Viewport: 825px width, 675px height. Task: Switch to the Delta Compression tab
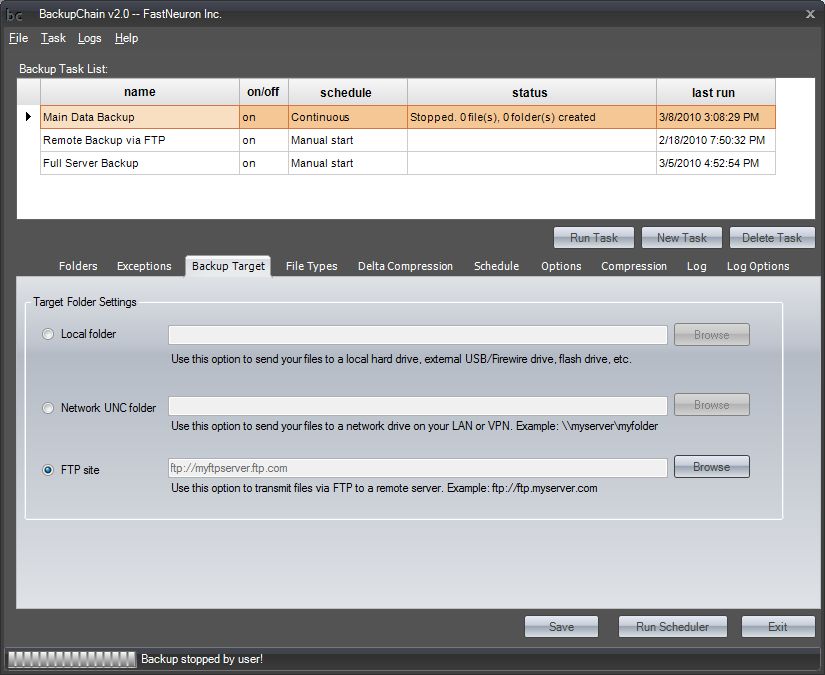(x=405, y=266)
